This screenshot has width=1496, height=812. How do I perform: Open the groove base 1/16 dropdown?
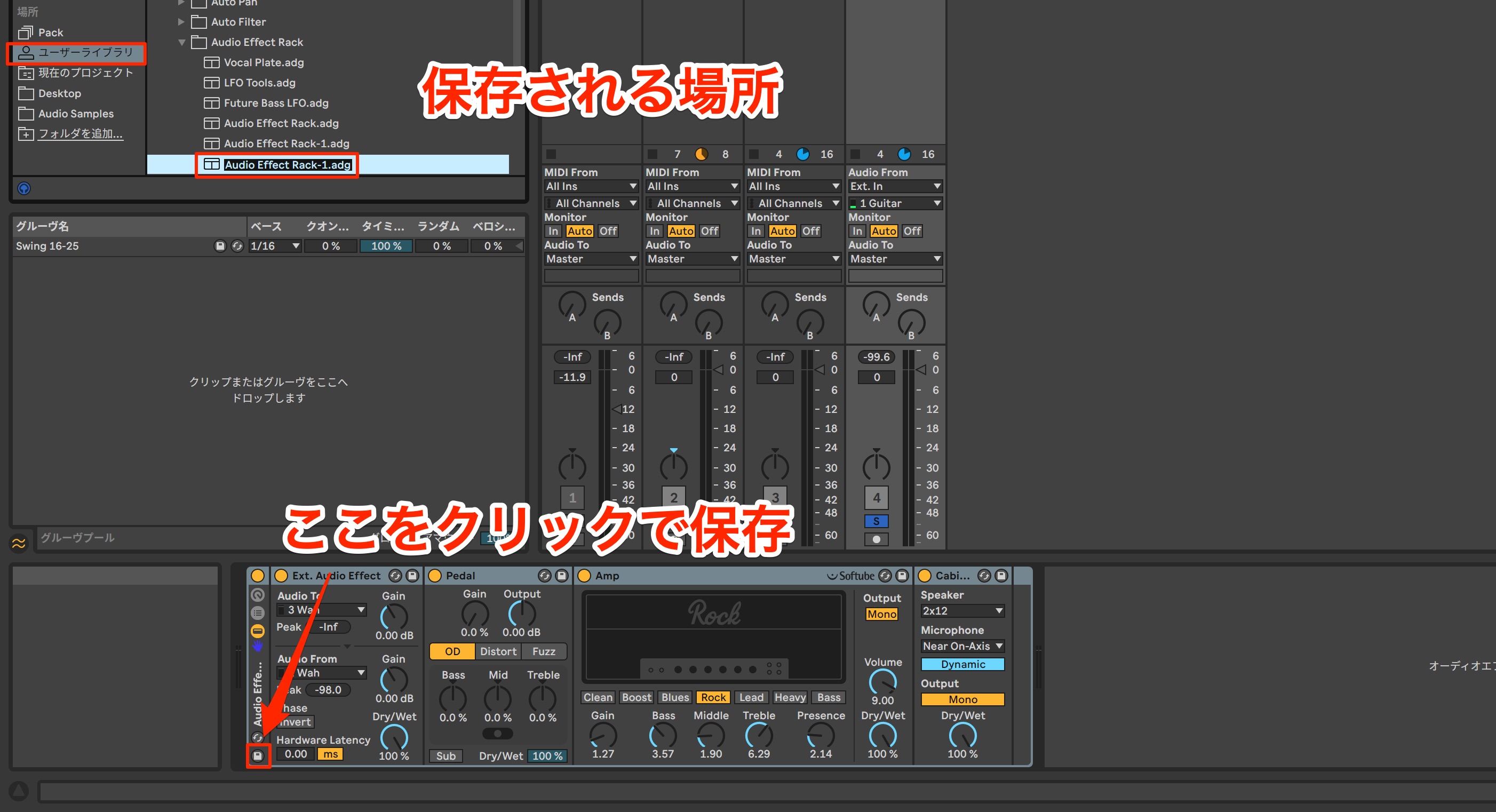click(x=275, y=246)
